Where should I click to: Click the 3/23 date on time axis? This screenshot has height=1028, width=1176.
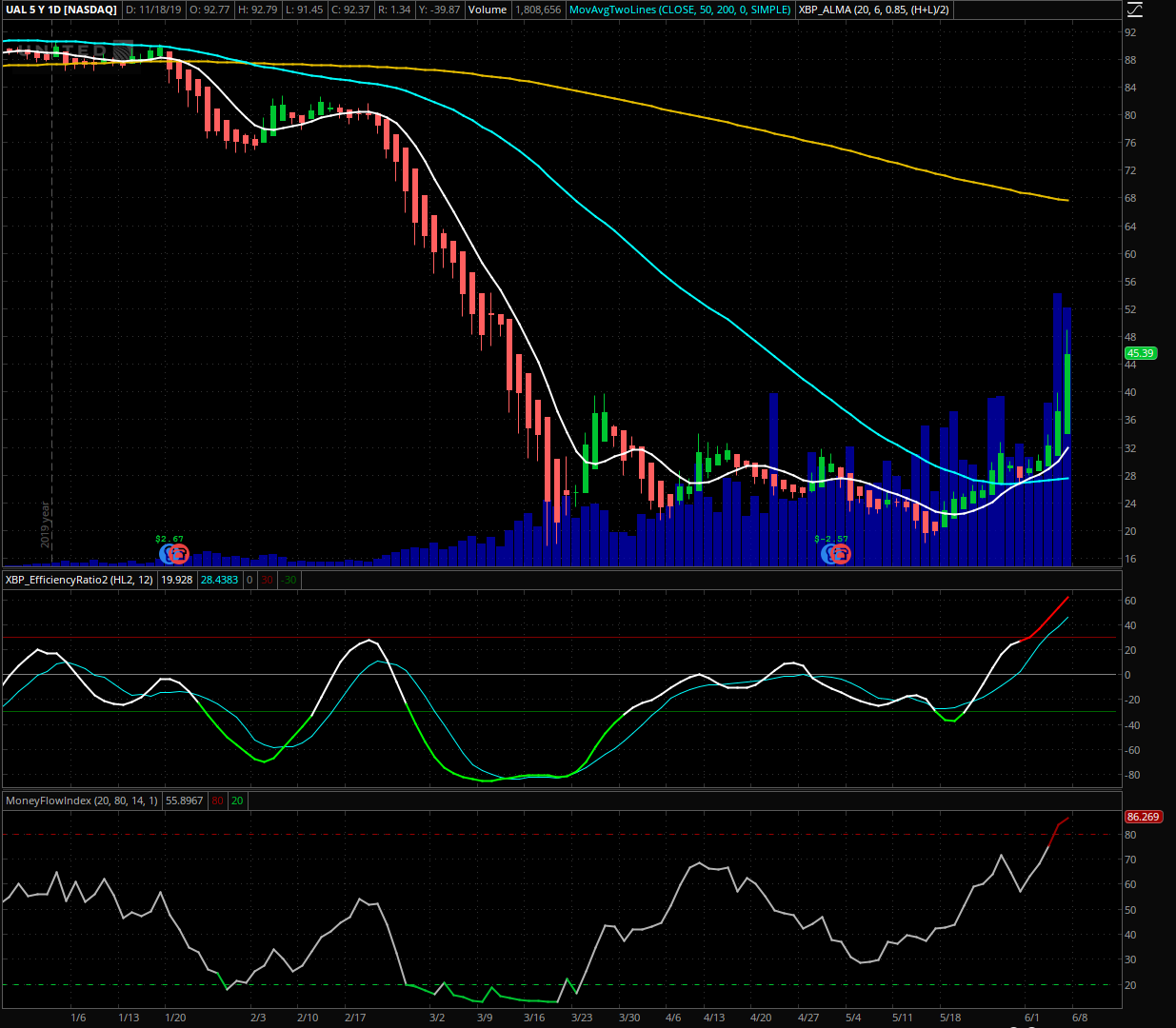(x=581, y=1018)
